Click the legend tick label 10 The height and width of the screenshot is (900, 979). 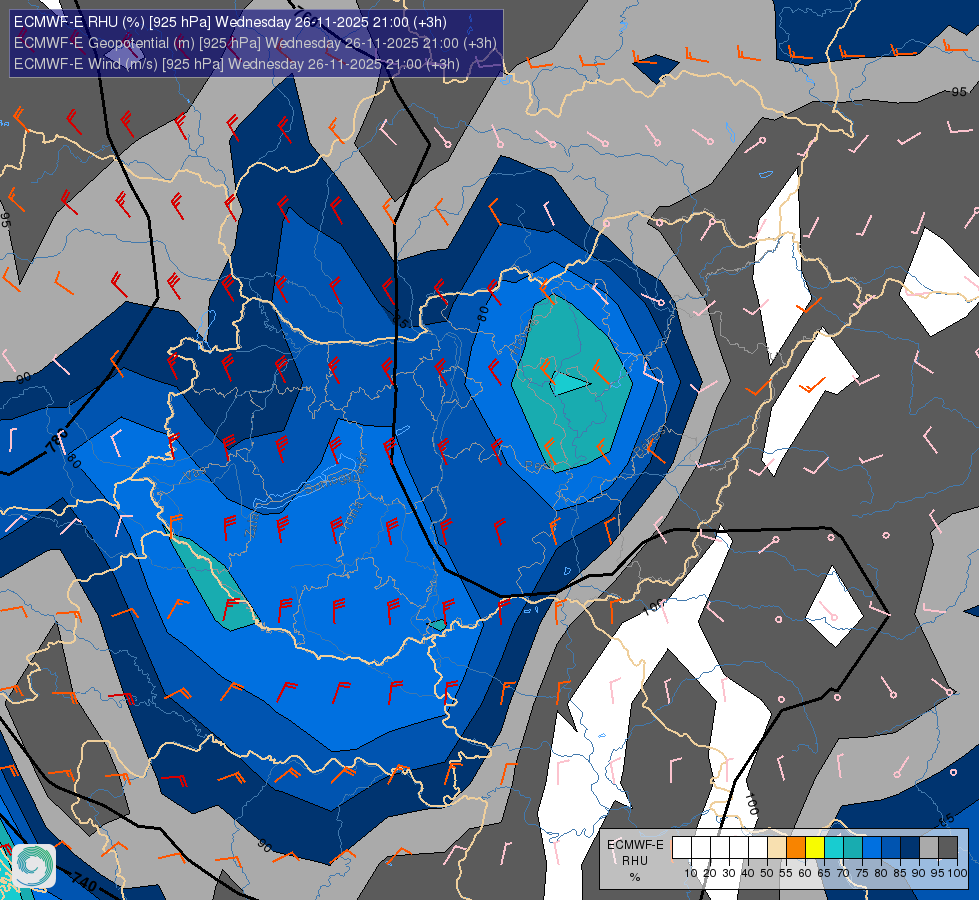pyautogui.click(x=691, y=873)
